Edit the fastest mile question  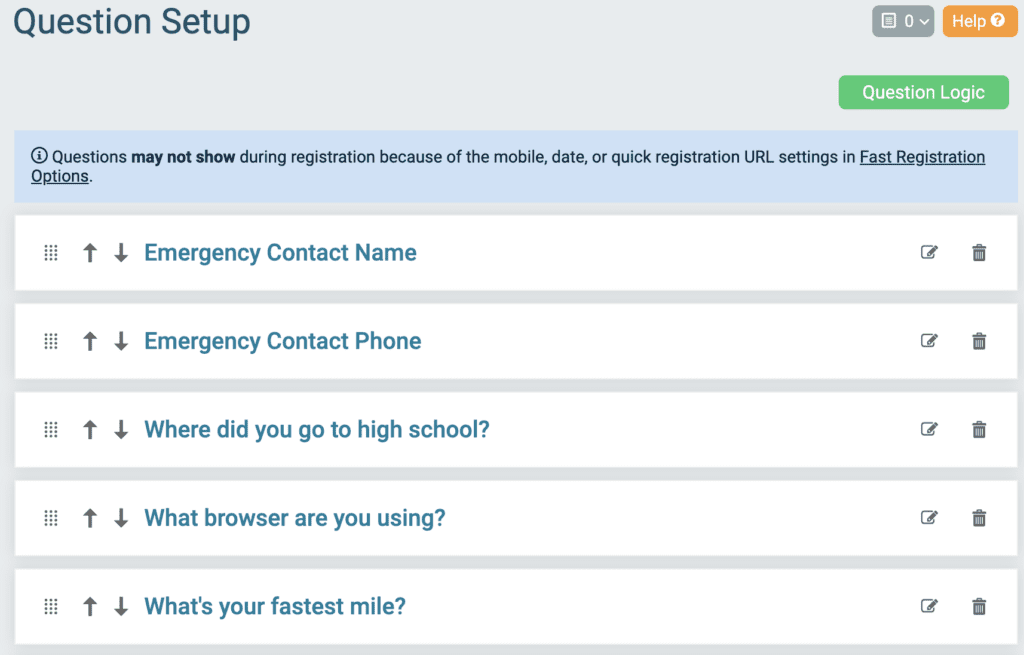click(929, 606)
